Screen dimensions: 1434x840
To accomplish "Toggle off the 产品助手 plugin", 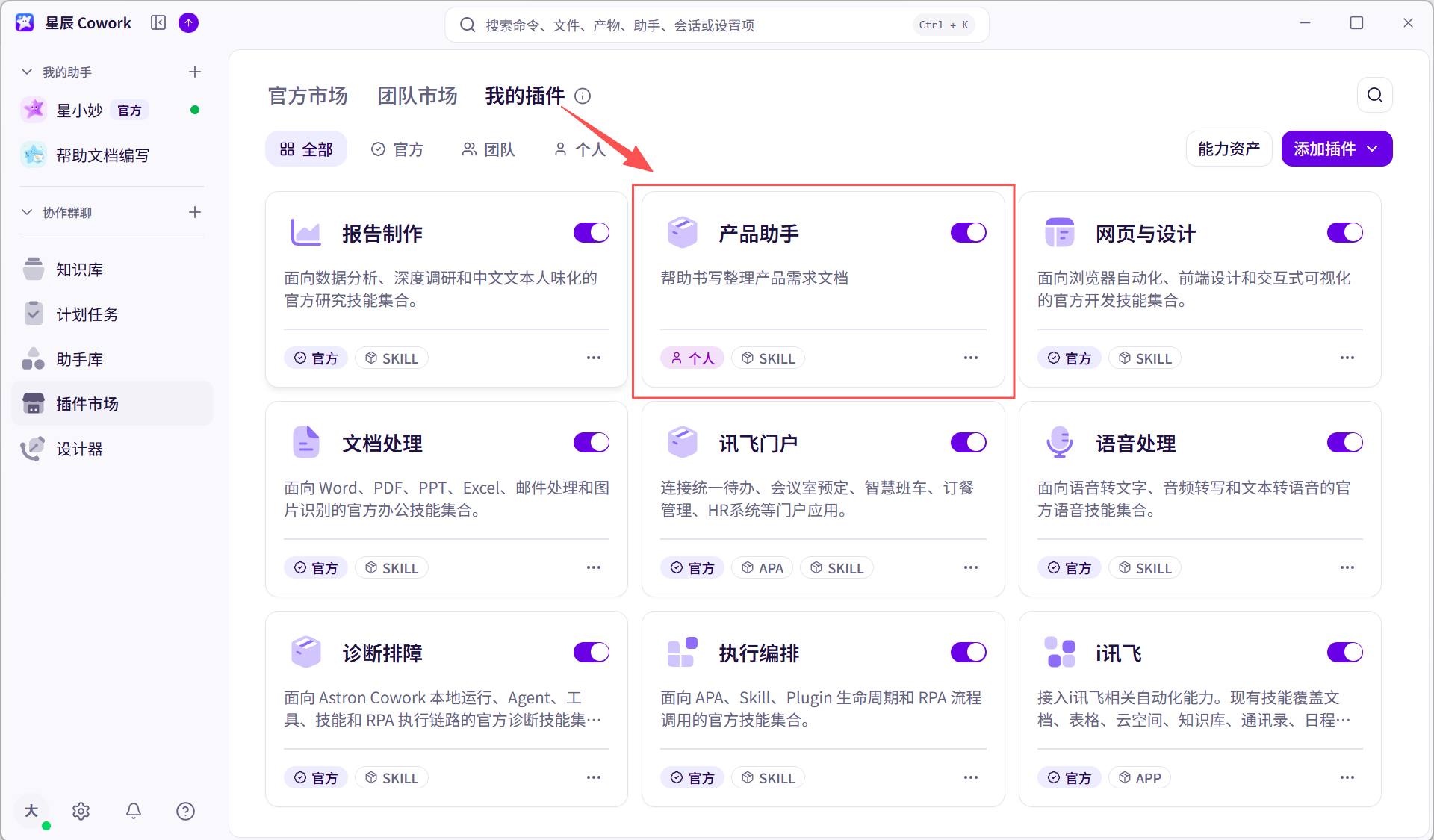I will pos(969,233).
